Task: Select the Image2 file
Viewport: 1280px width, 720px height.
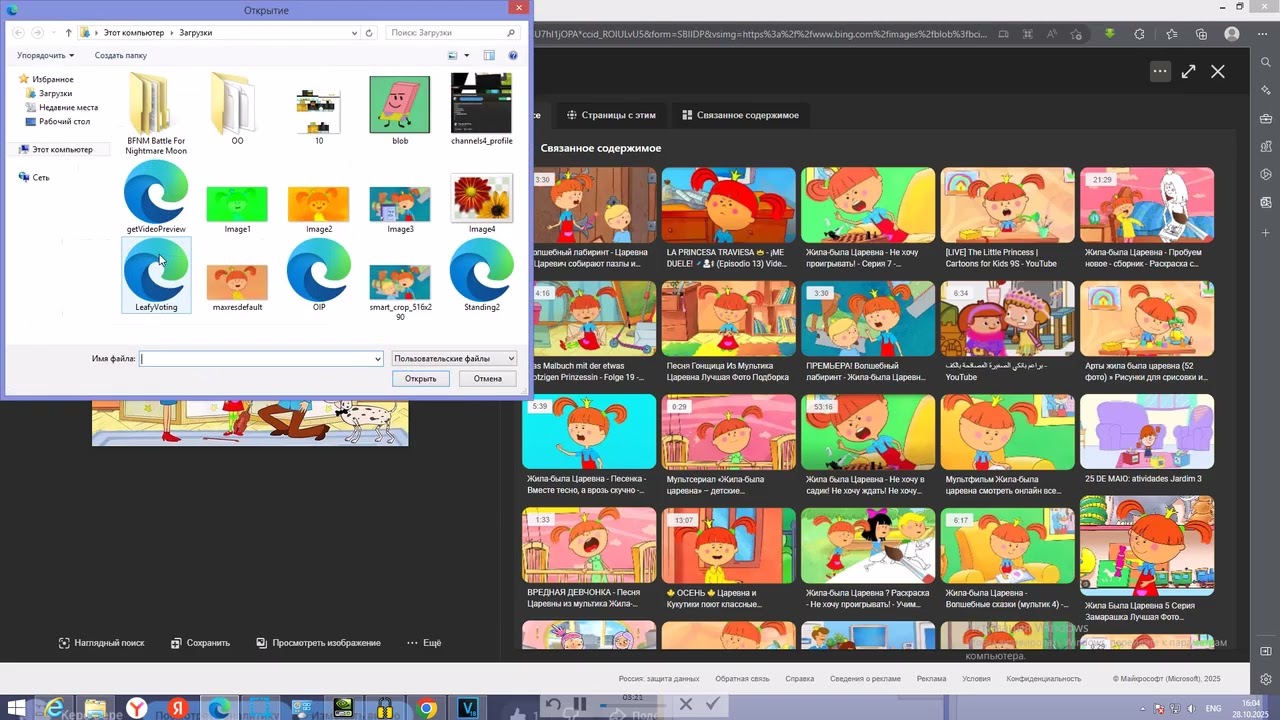Action: tap(319, 209)
